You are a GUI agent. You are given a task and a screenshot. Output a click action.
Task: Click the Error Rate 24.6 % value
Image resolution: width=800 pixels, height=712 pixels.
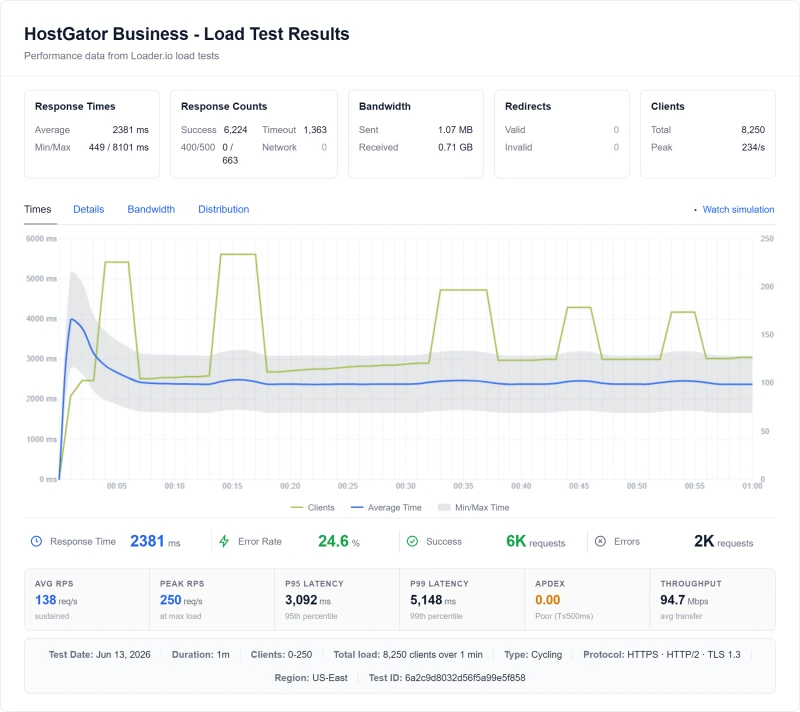339,541
